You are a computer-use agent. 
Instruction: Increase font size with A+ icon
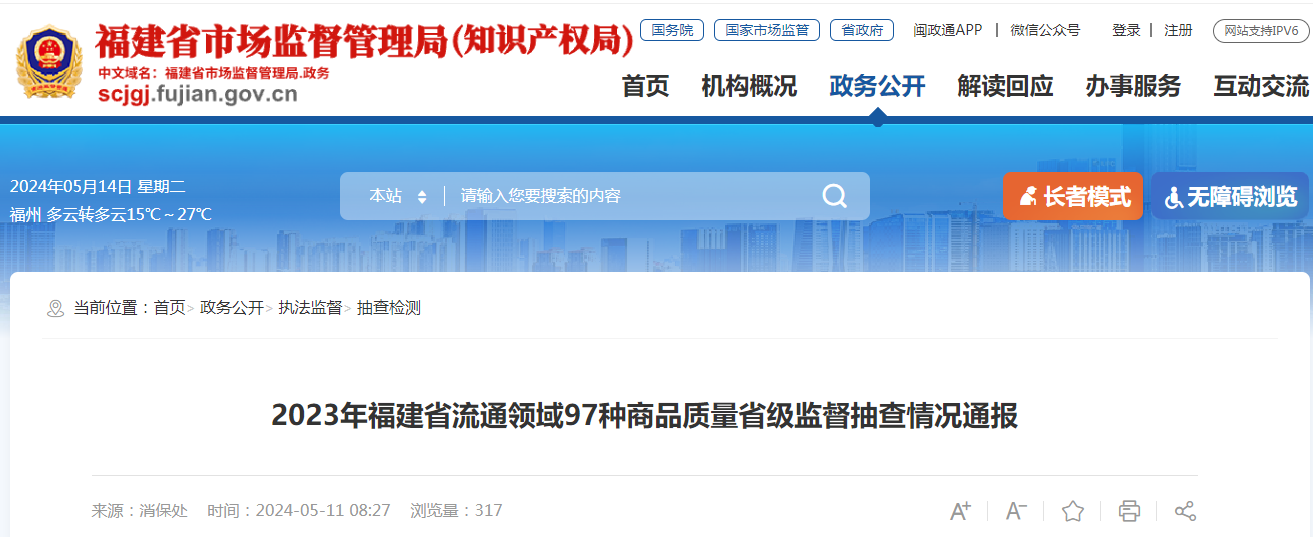click(960, 511)
